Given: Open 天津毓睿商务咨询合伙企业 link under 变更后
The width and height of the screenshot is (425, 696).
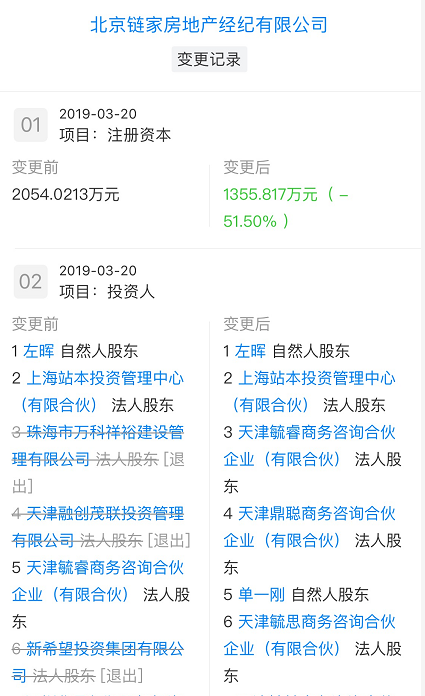Looking at the screenshot, I should tap(310, 445).
